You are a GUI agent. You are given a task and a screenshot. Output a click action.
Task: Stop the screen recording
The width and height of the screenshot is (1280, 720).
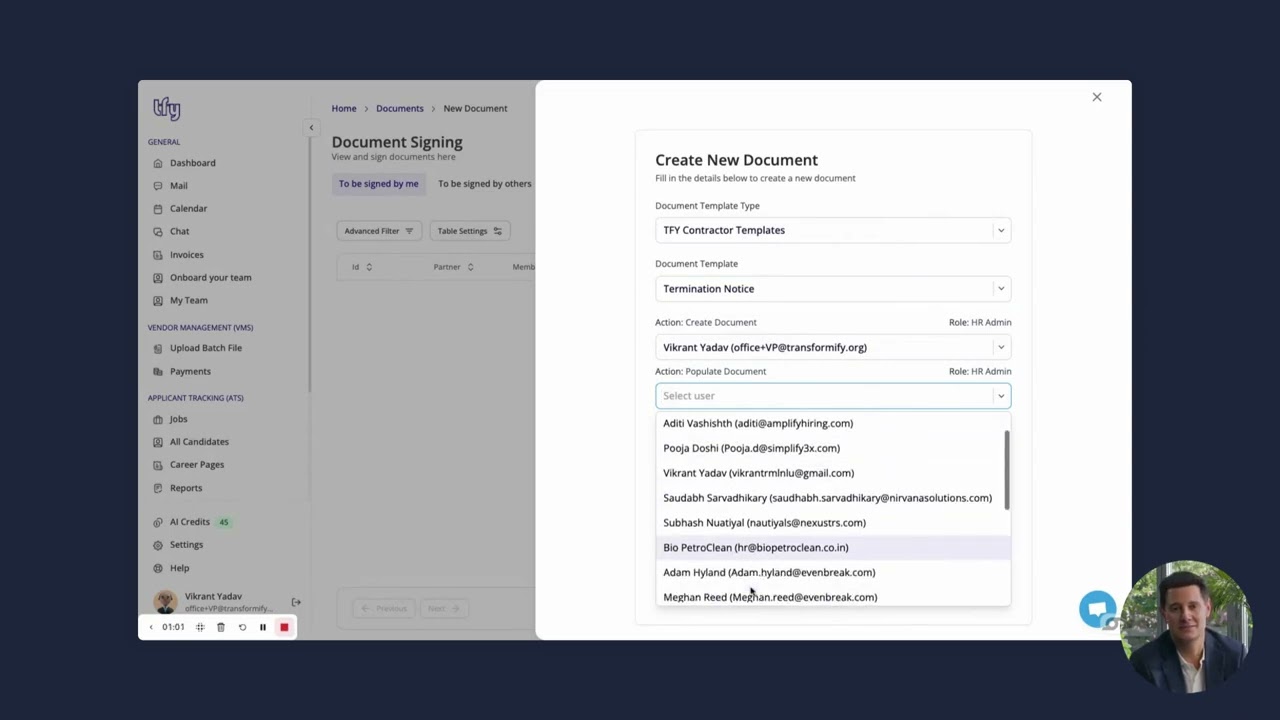tap(284, 627)
